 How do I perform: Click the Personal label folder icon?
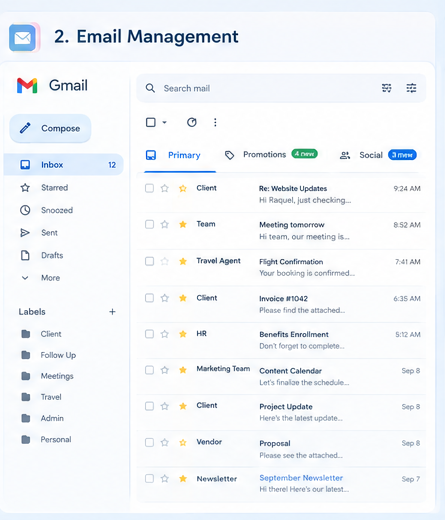pyautogui.click(x=26, y=439)
